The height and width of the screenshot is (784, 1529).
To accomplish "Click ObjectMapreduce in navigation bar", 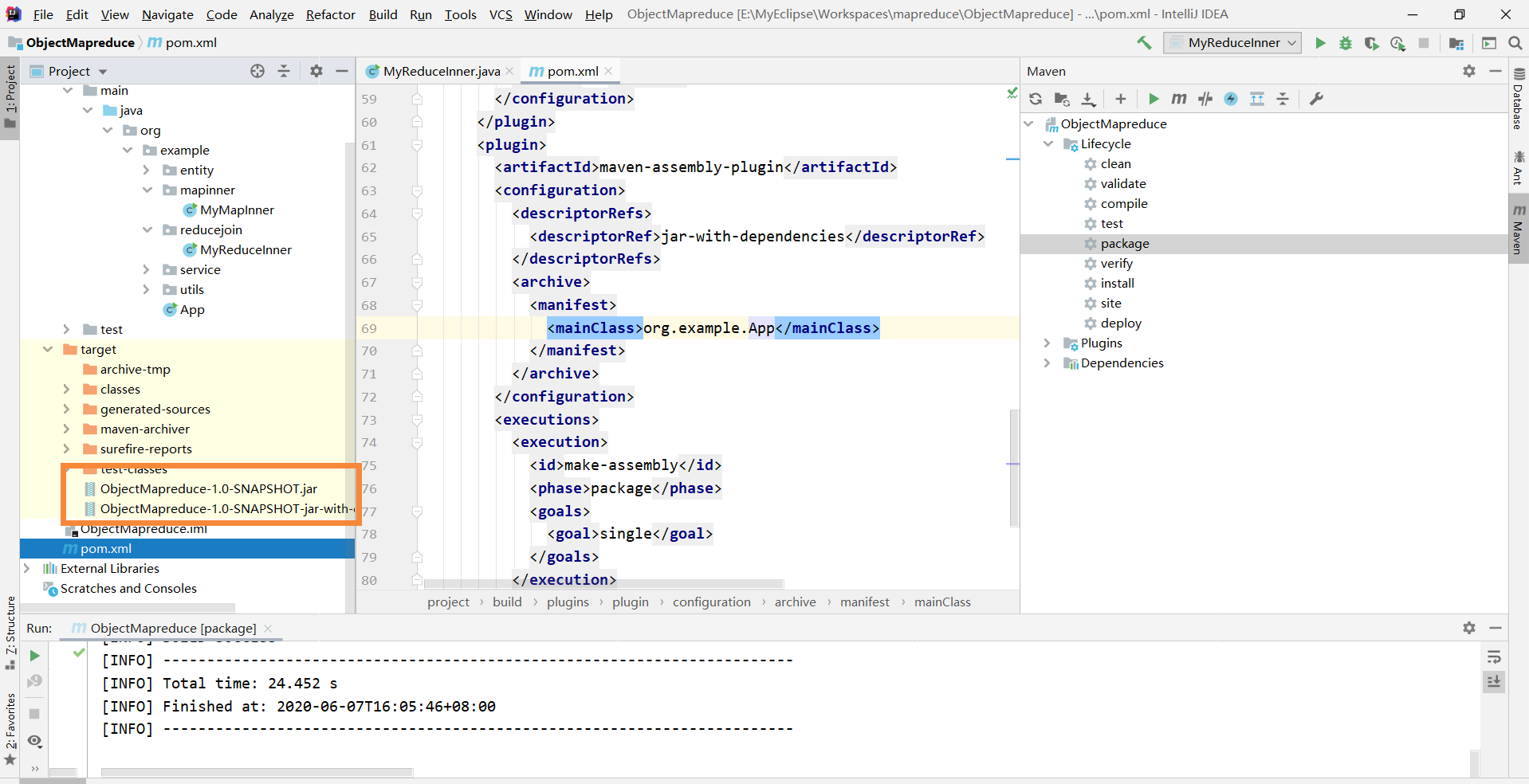I will (x=80, y=42).
